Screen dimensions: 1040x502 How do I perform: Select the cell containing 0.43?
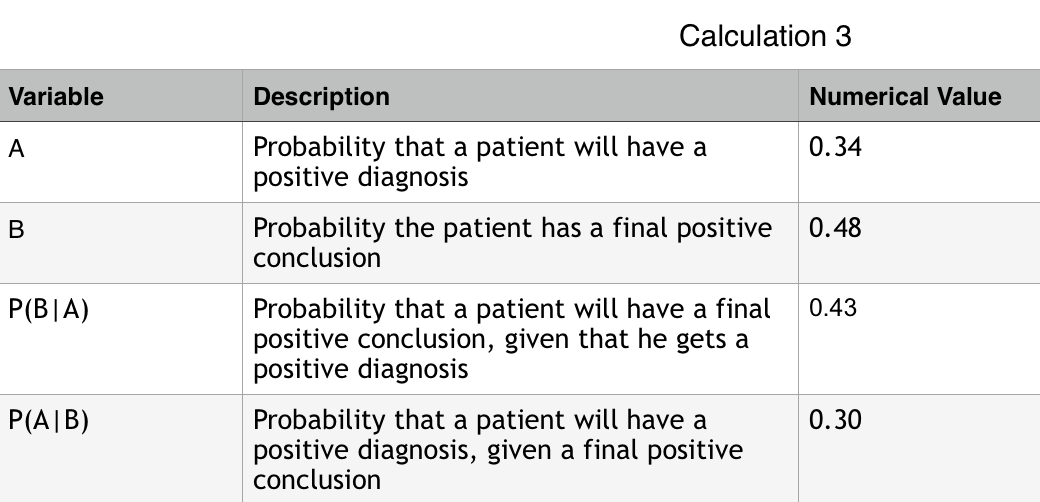833,308
